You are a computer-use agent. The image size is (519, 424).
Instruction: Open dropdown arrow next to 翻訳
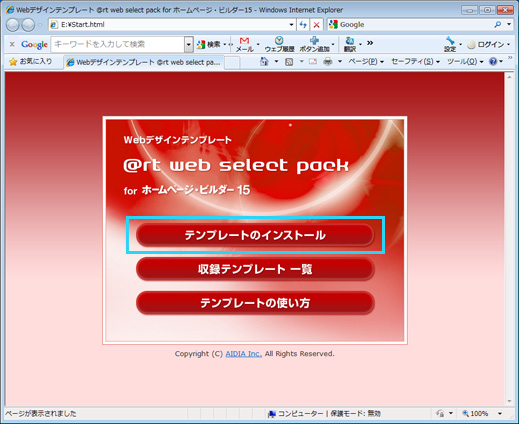(360, 44)
